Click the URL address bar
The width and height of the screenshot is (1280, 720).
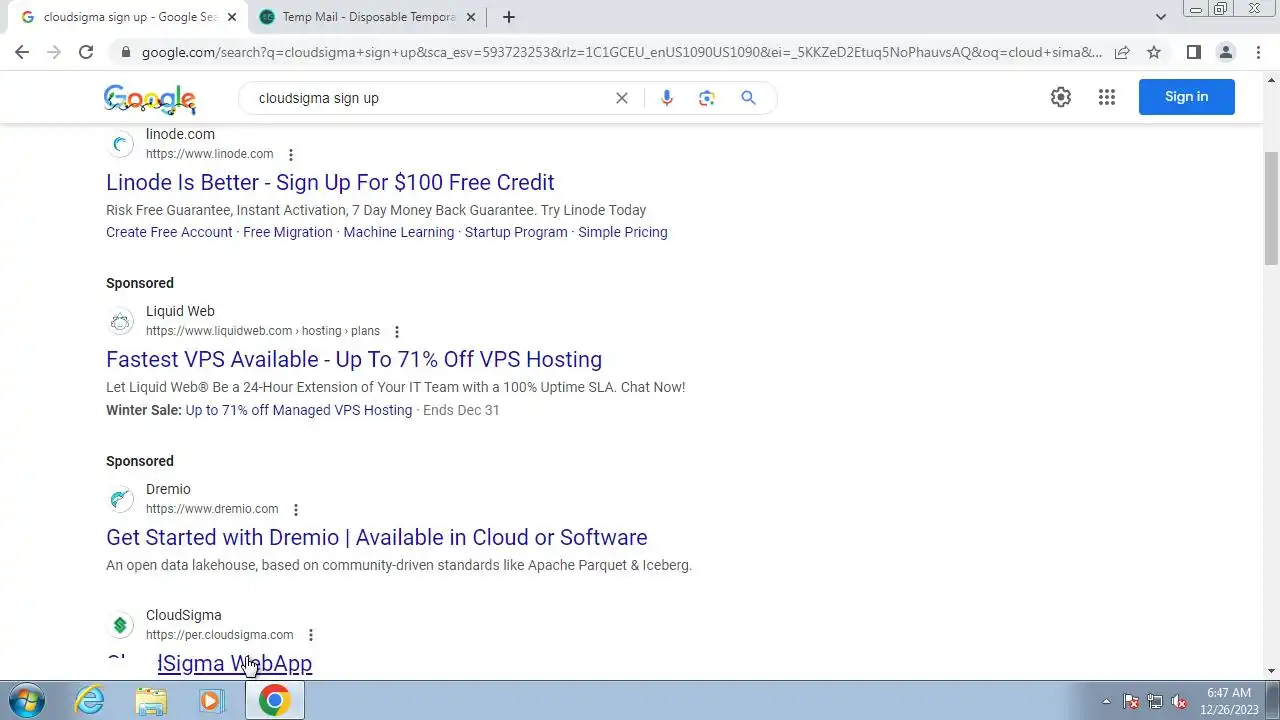pos(620,52)
